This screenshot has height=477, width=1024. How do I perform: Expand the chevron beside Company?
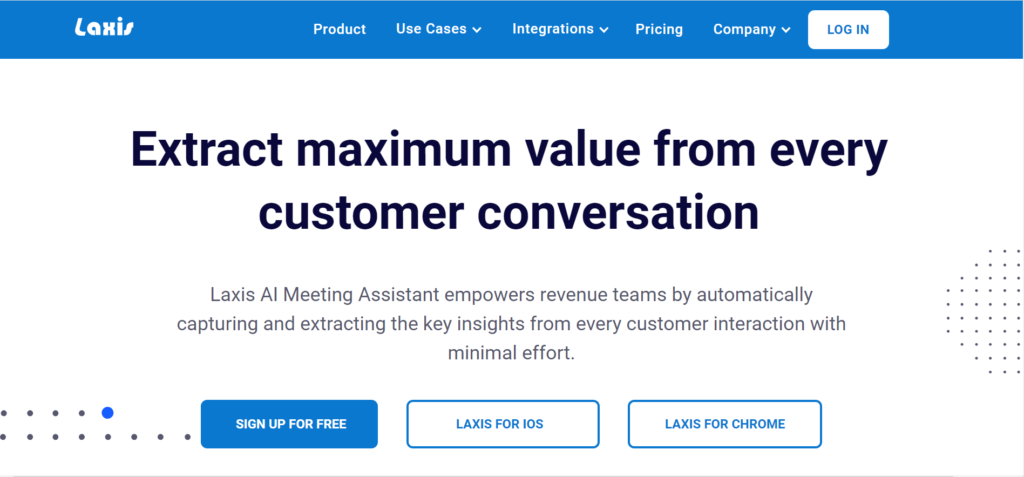[786, 30]
